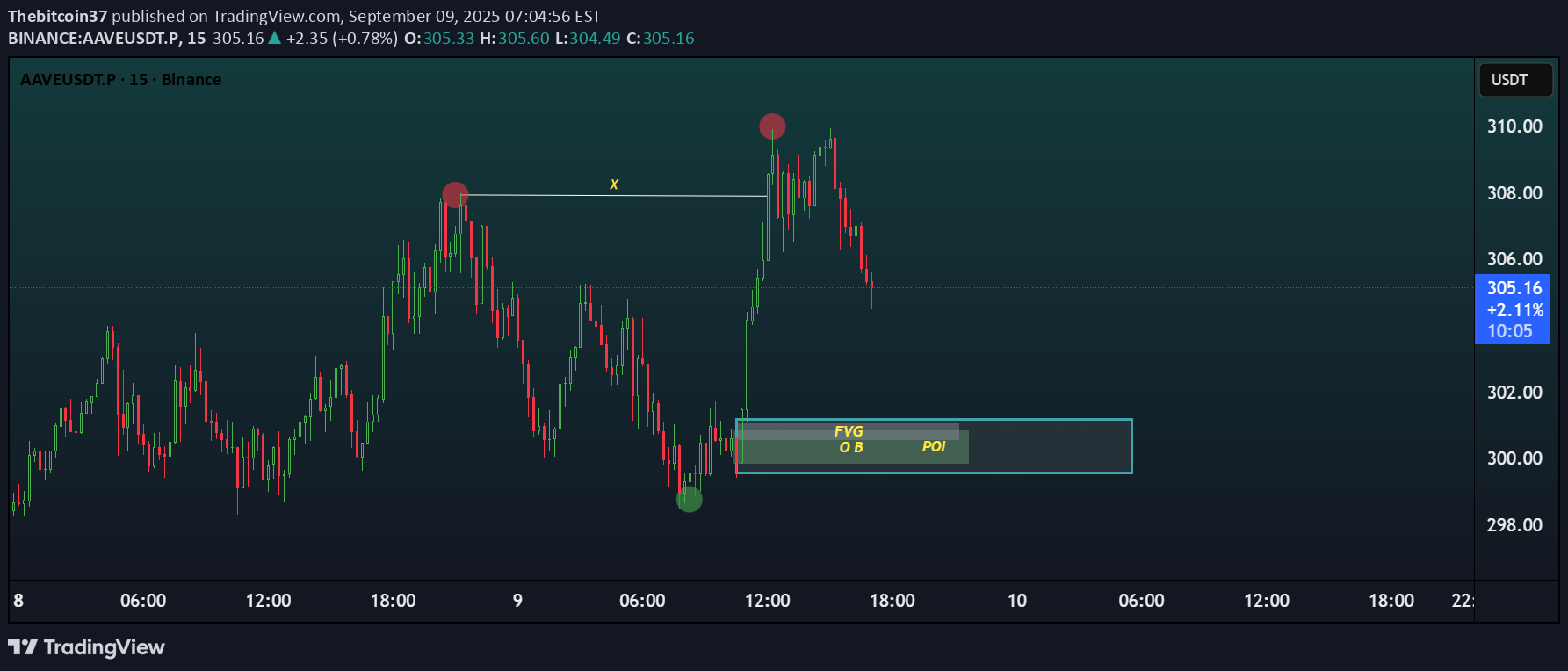Image resolution: width=1568 pixels, height=671 pixels.
Task: Click the header open value O:305.33
Action: 438,39
